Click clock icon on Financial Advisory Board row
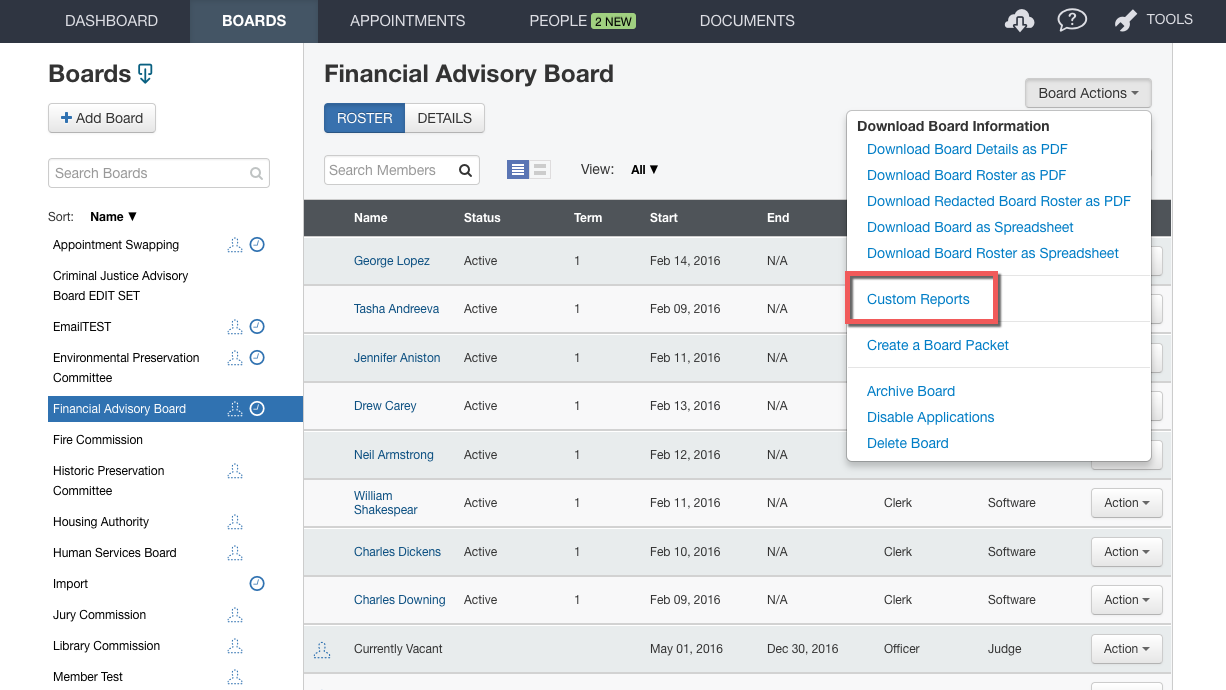Viewport: 1226px width, 690px height. click(x=257, y=409)
